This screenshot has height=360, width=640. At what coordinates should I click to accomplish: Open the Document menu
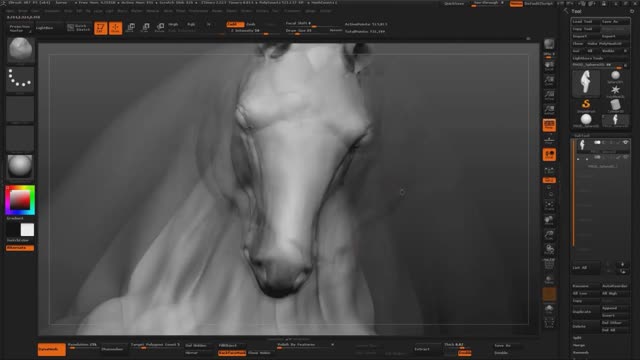pos(52,11)
